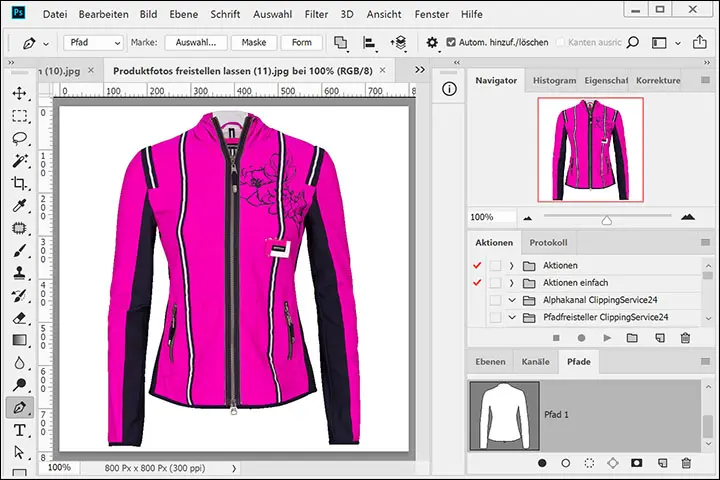Open the Filter menu
This screenshot has width=720, height=480.
click(x=316, y=15)
